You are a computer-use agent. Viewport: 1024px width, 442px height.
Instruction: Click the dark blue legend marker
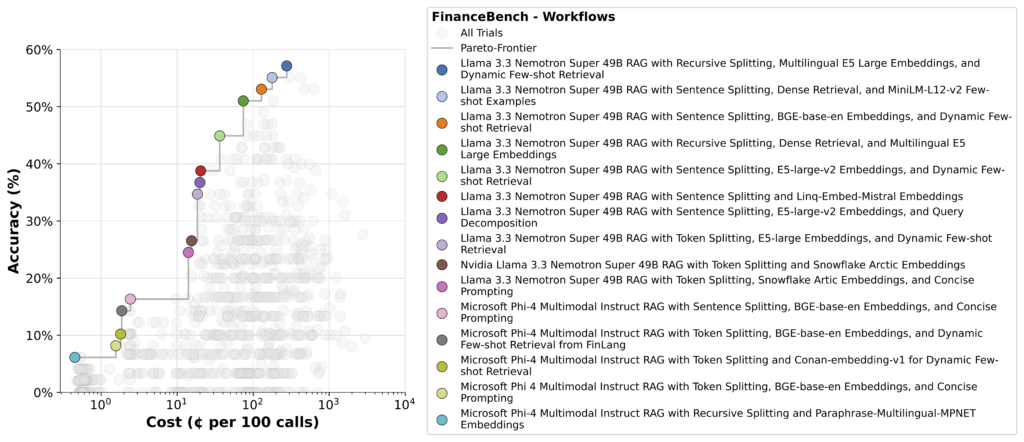coord(443,69)
